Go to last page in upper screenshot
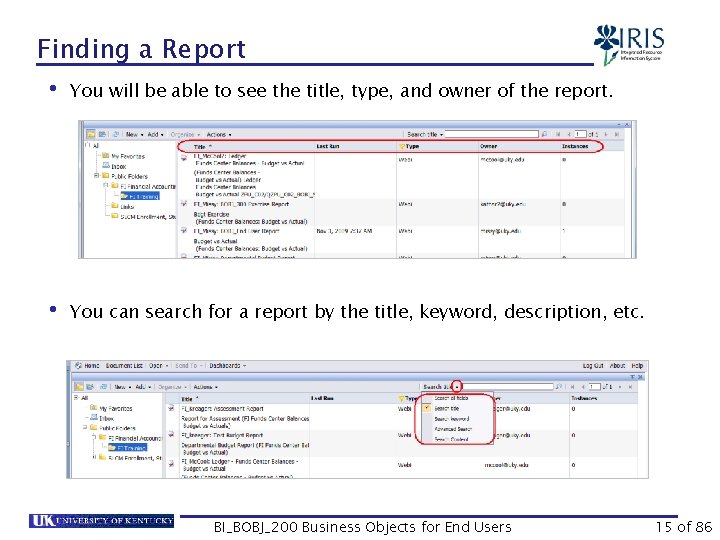Viewport: 720px width, 540px height. (x=617, y=134)
